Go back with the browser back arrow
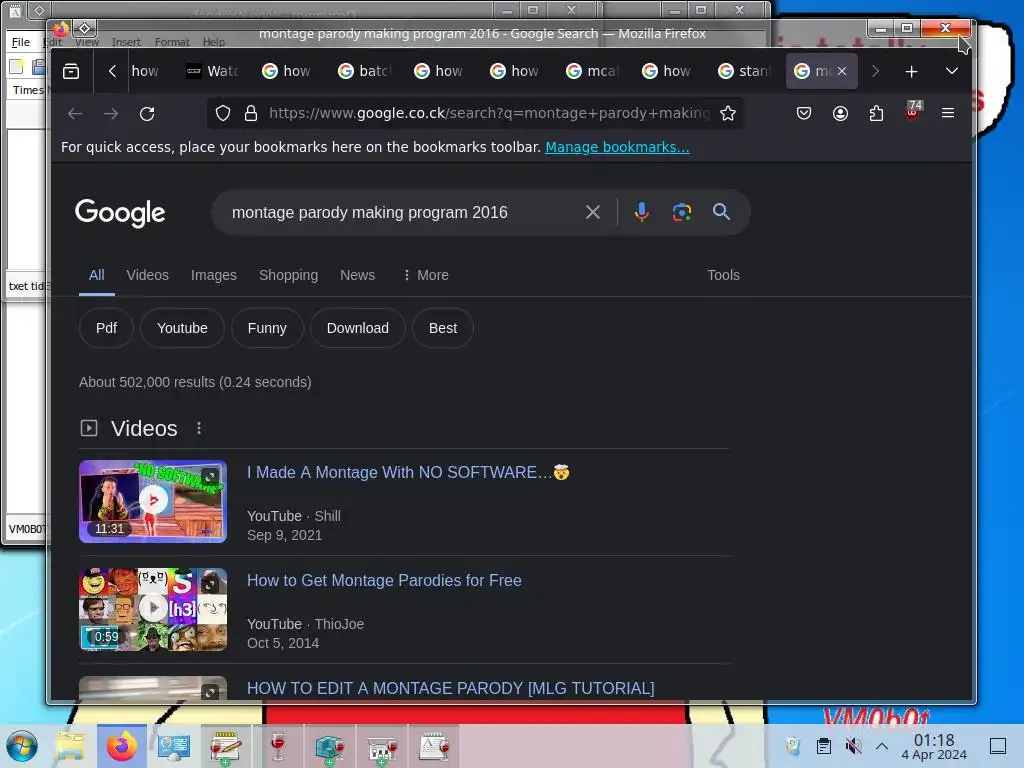Image resolution: width=1024 pixels, height=768 pixels. point(75,114)
